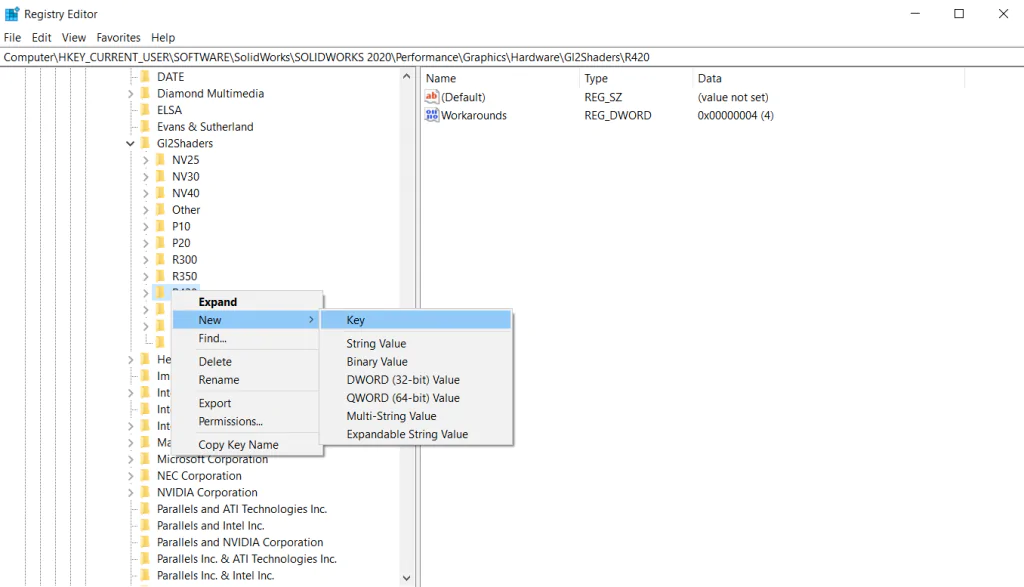
Task: Click the tree scroll down arrow
Action: coord(406,578)
